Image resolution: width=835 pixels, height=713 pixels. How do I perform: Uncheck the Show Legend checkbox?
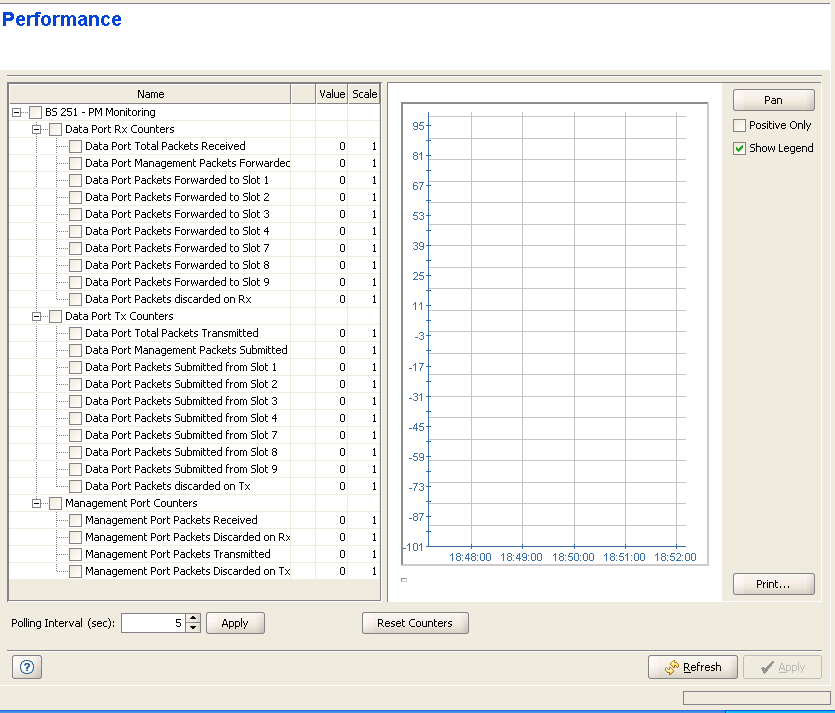coord(740,148)
